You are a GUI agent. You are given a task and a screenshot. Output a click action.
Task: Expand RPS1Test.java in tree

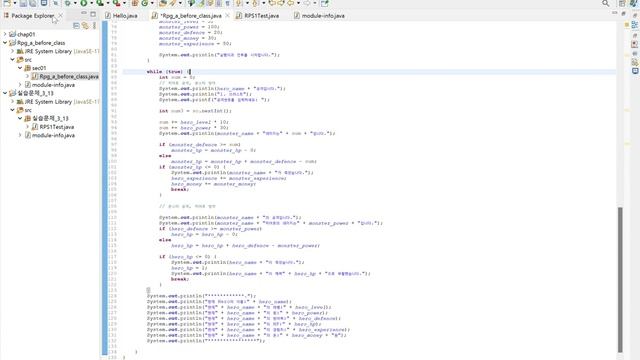click(x=27, y=127)
